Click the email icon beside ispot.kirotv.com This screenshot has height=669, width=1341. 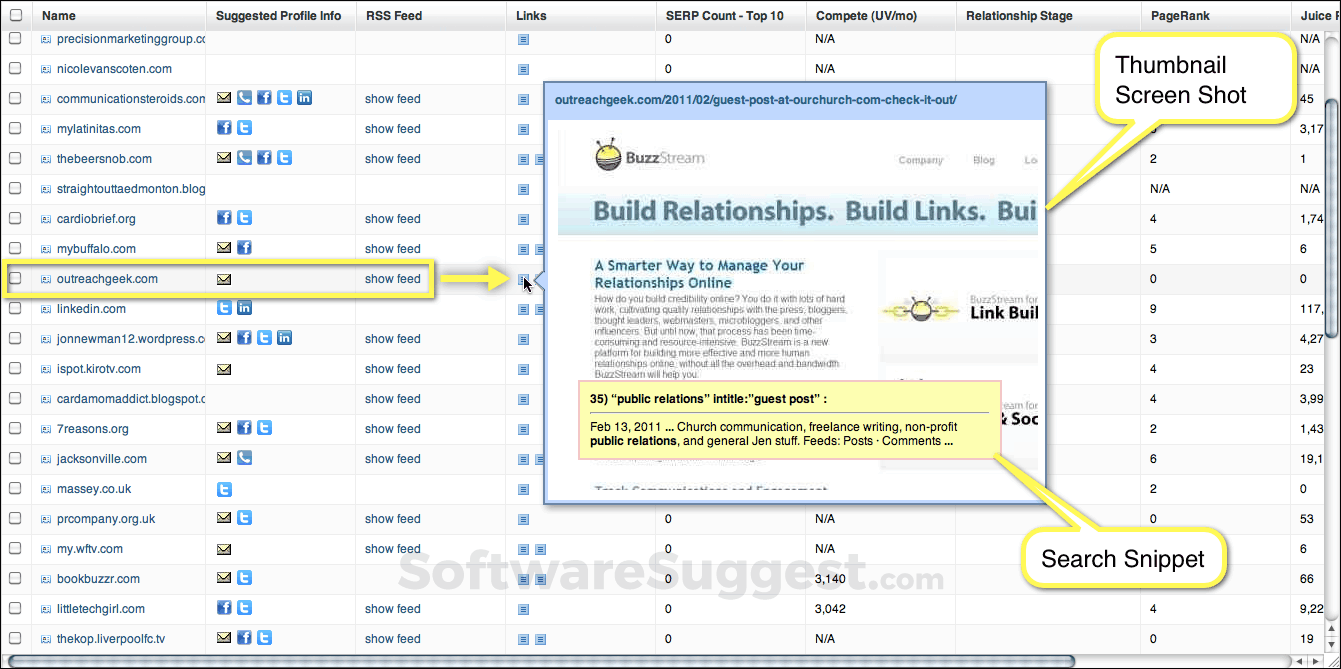pyautogui.click(x=224, y=368)
